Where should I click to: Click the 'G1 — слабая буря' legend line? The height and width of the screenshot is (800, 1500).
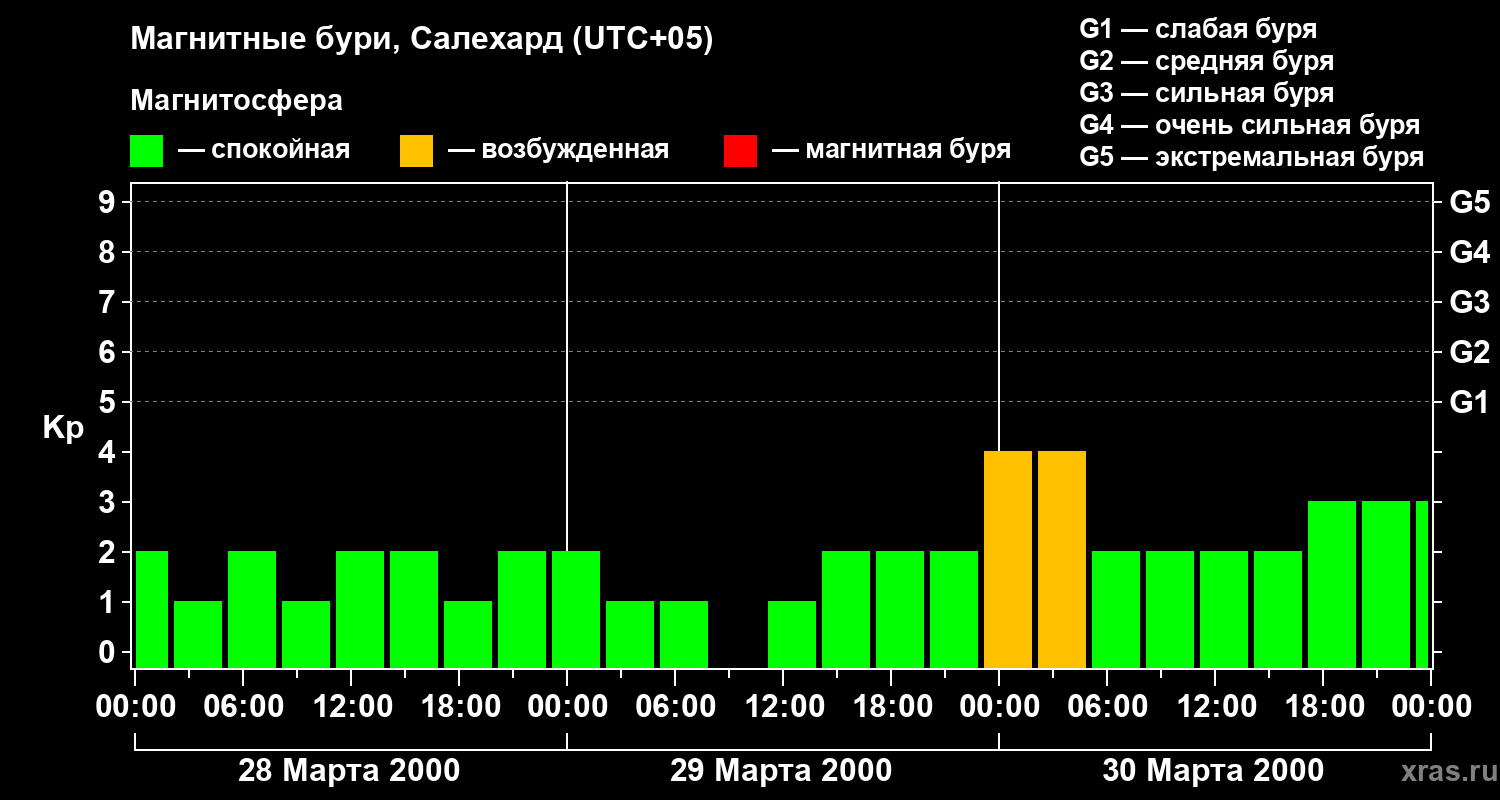(1198, 29)
